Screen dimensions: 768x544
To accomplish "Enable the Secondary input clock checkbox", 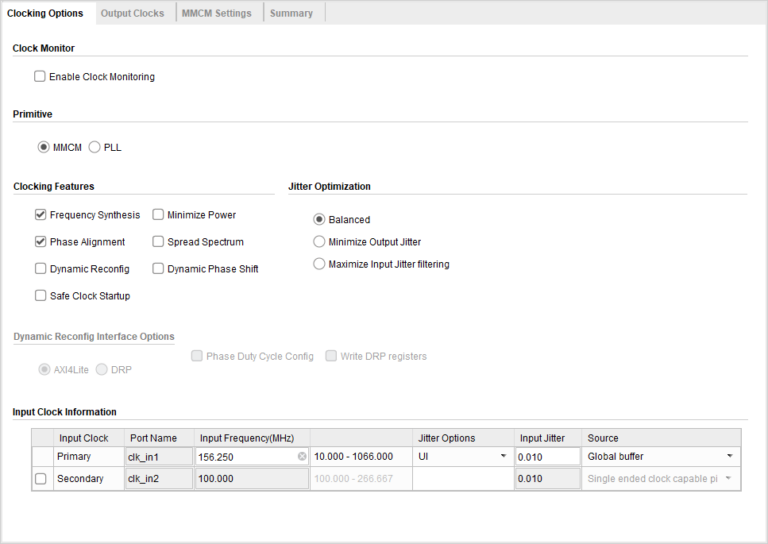I will tap(40, 479).
